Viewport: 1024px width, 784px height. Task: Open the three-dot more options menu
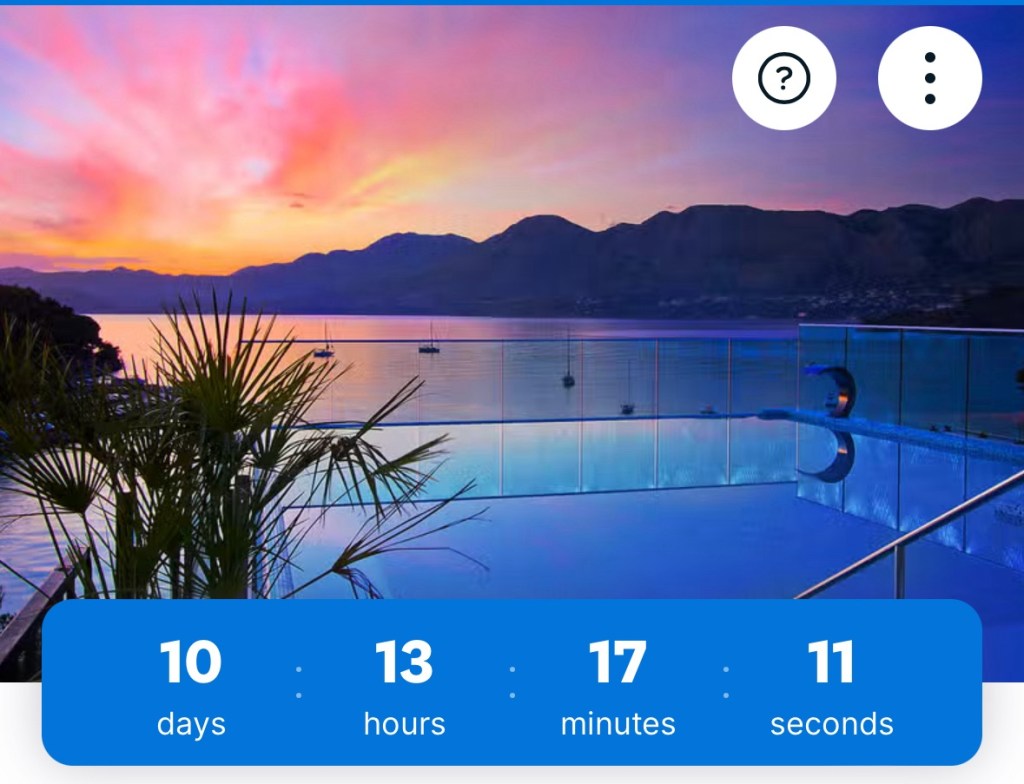[930, 78]
